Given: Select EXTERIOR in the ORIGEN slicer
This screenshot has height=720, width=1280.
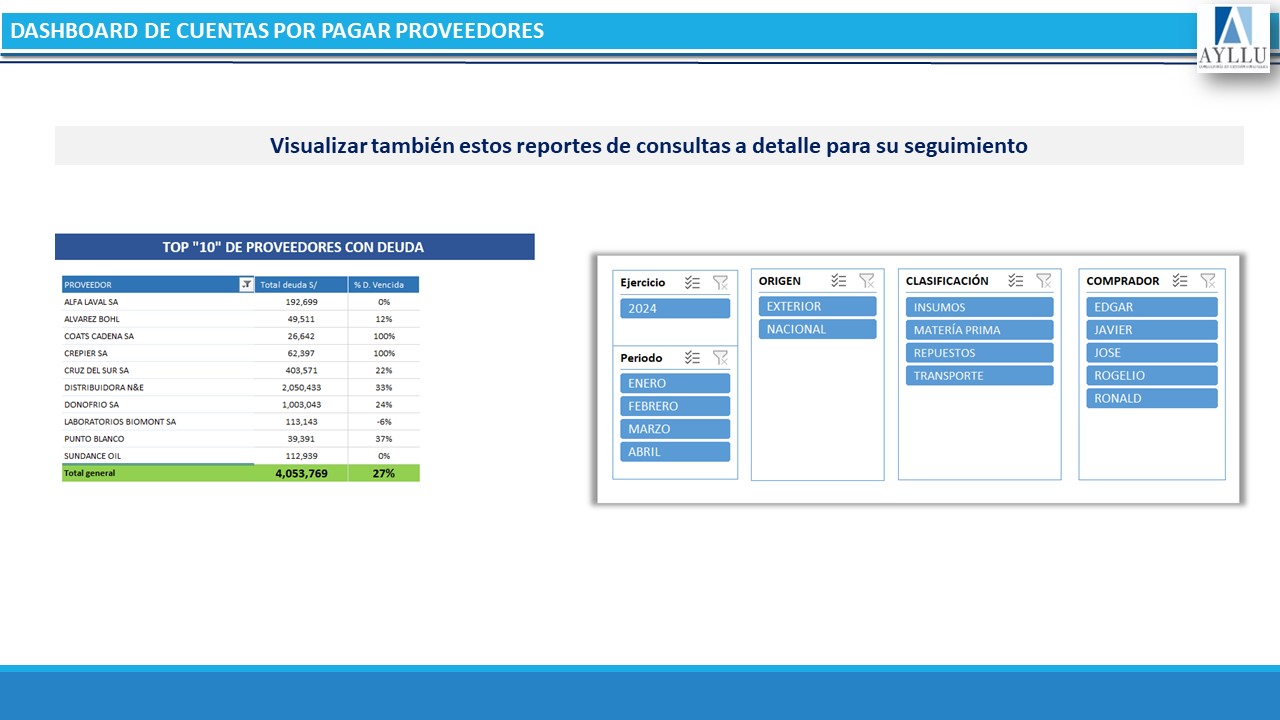Looking at the screenshot, I should click(817, 306).
